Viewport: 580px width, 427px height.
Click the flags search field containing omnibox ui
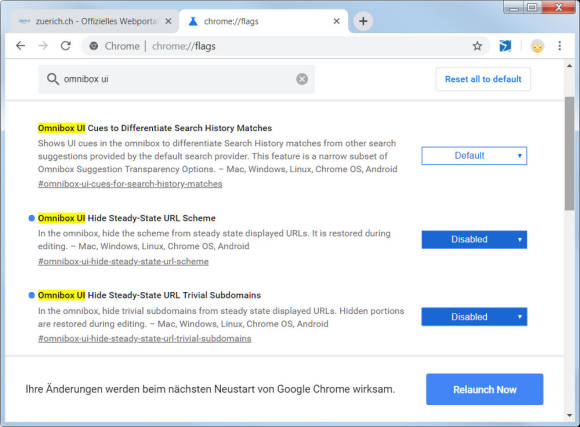tap(176, 79)
